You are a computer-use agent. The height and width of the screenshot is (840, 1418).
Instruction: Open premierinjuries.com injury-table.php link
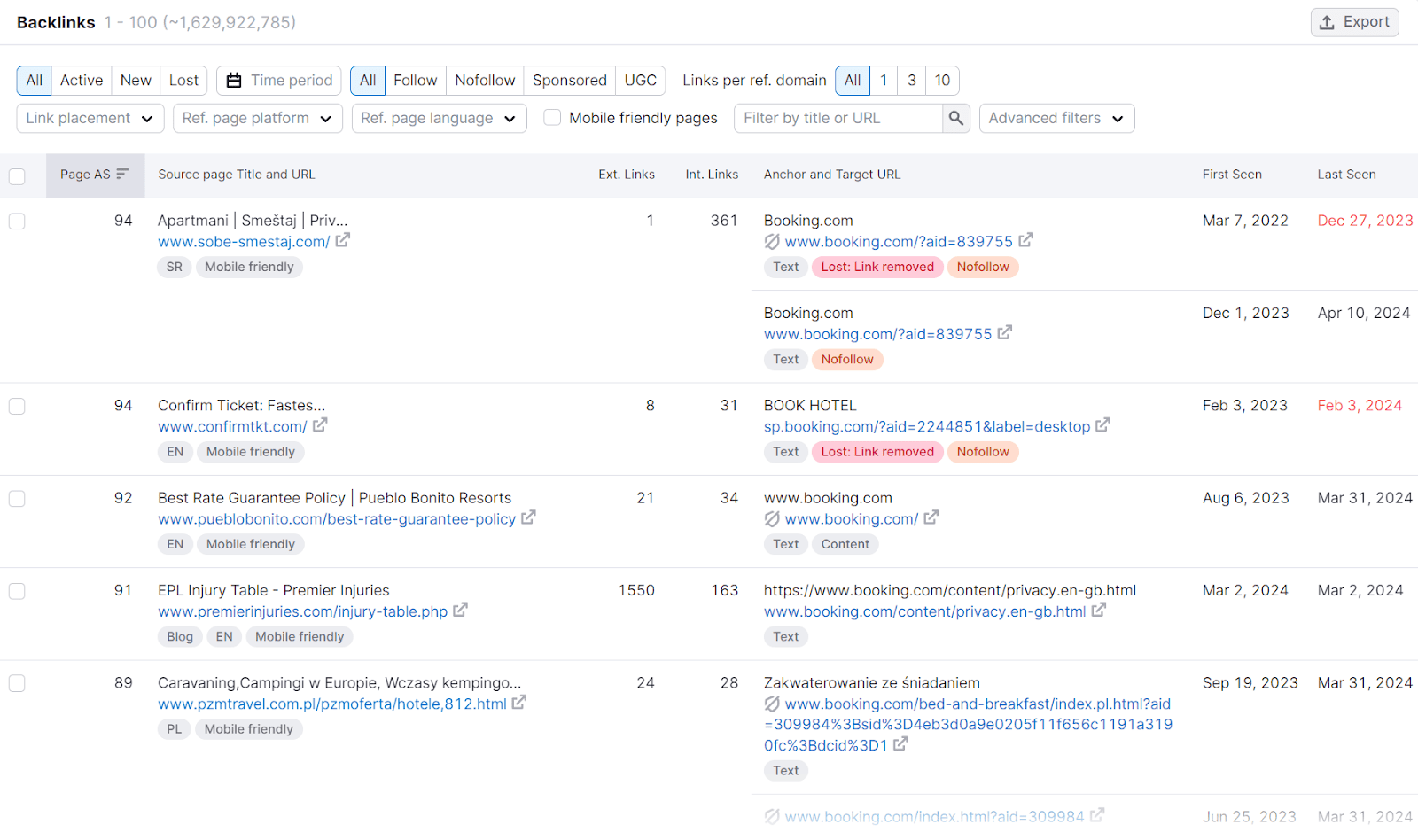tap(303, 611)
